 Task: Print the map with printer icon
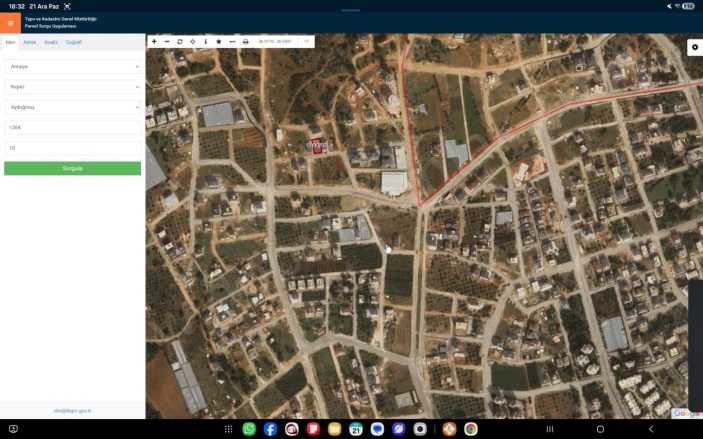pos(246,42)
